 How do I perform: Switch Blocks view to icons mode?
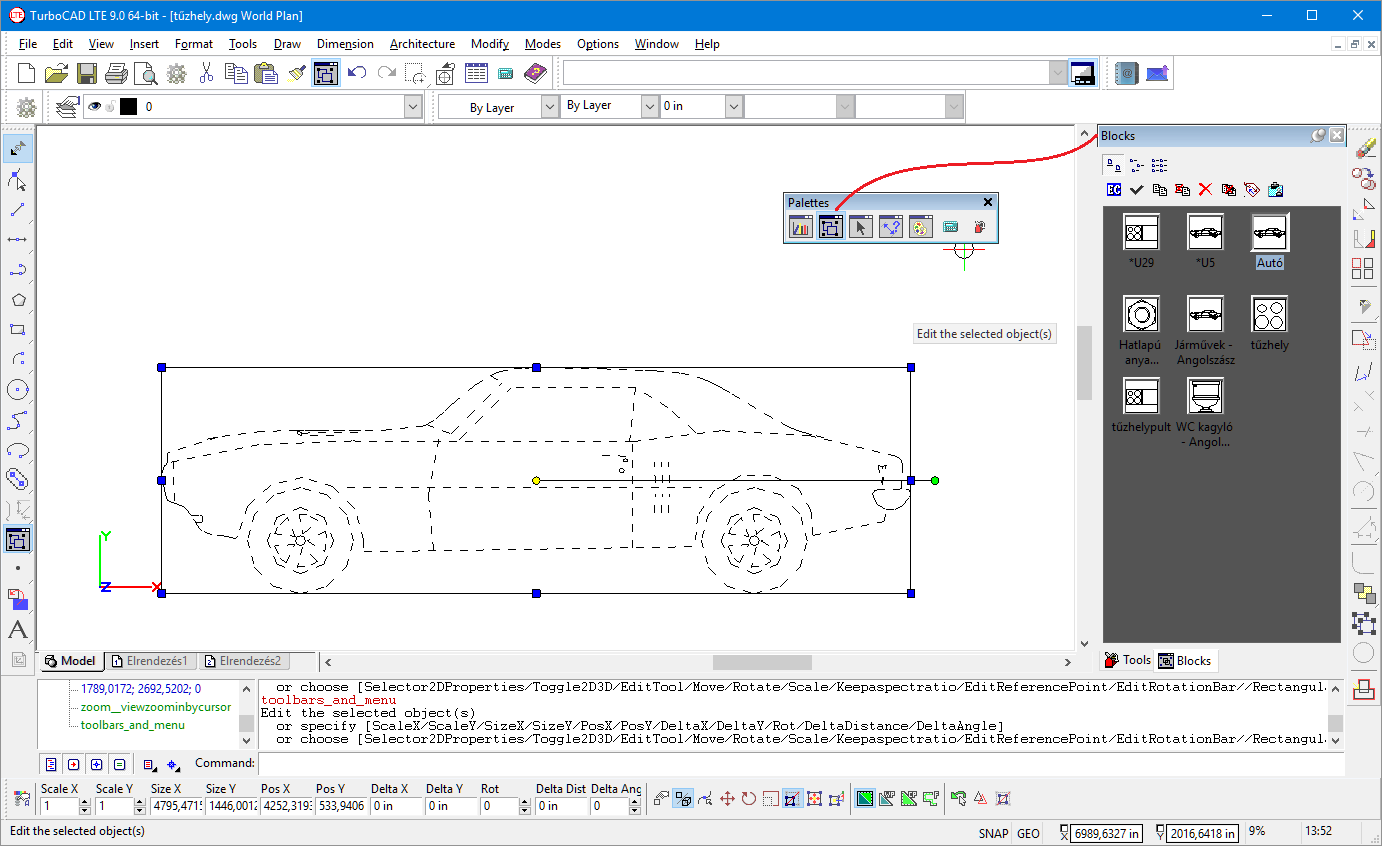click(x=1112, y=165)
